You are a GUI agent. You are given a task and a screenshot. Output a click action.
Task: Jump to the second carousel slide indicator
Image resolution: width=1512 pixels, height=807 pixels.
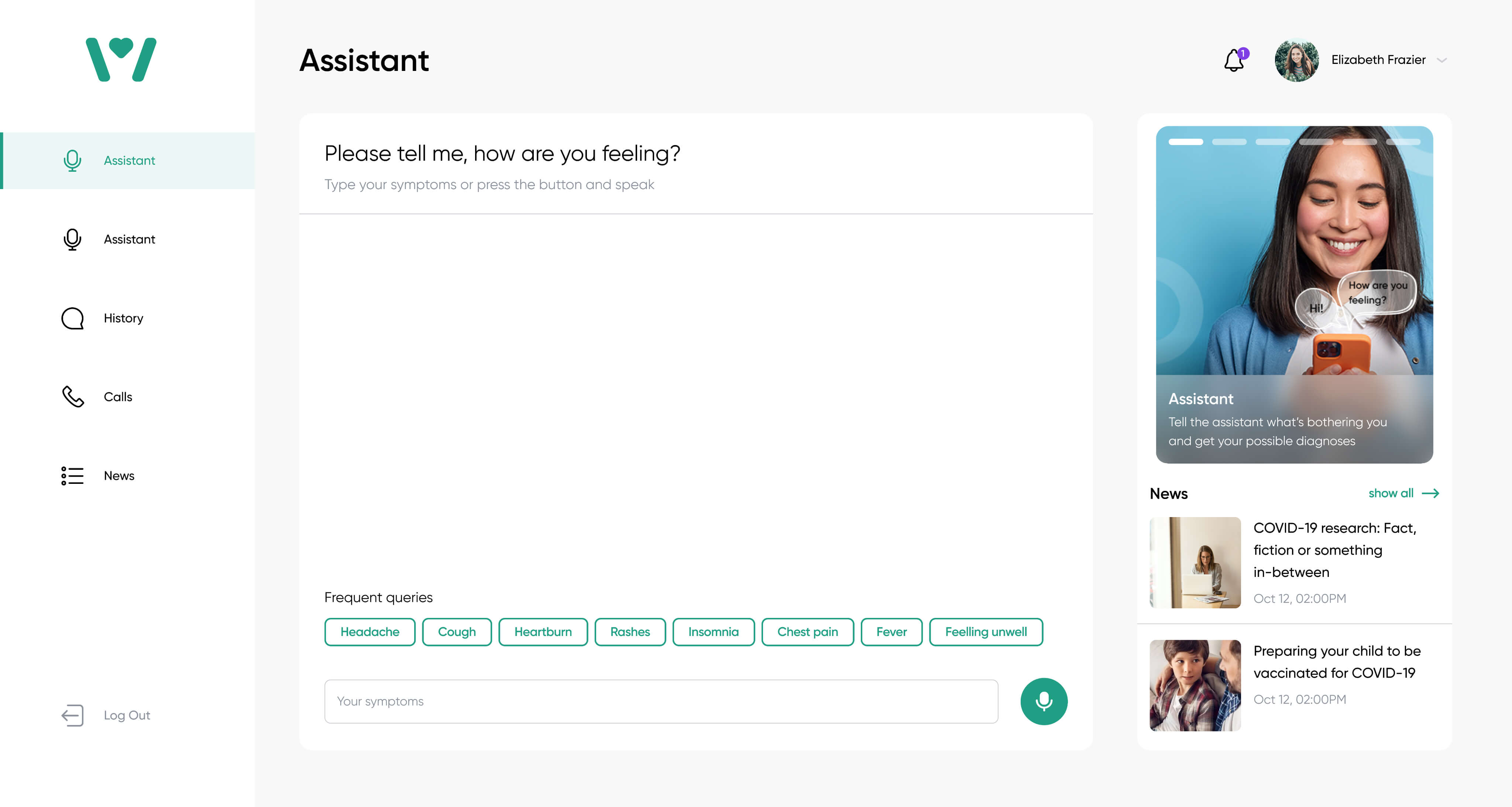[1229, 142]
